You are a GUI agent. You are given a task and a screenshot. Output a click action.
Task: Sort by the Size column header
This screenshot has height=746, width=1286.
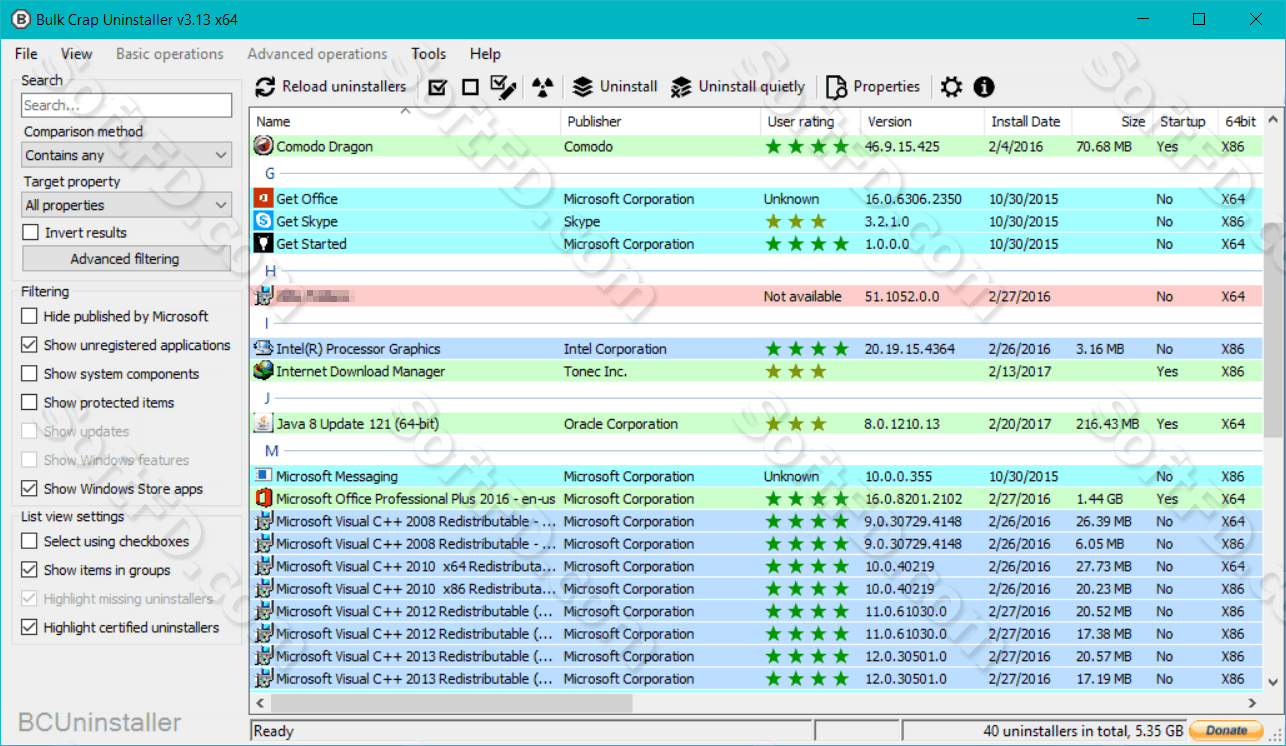pyautogui.click(x=1112, y=121)
